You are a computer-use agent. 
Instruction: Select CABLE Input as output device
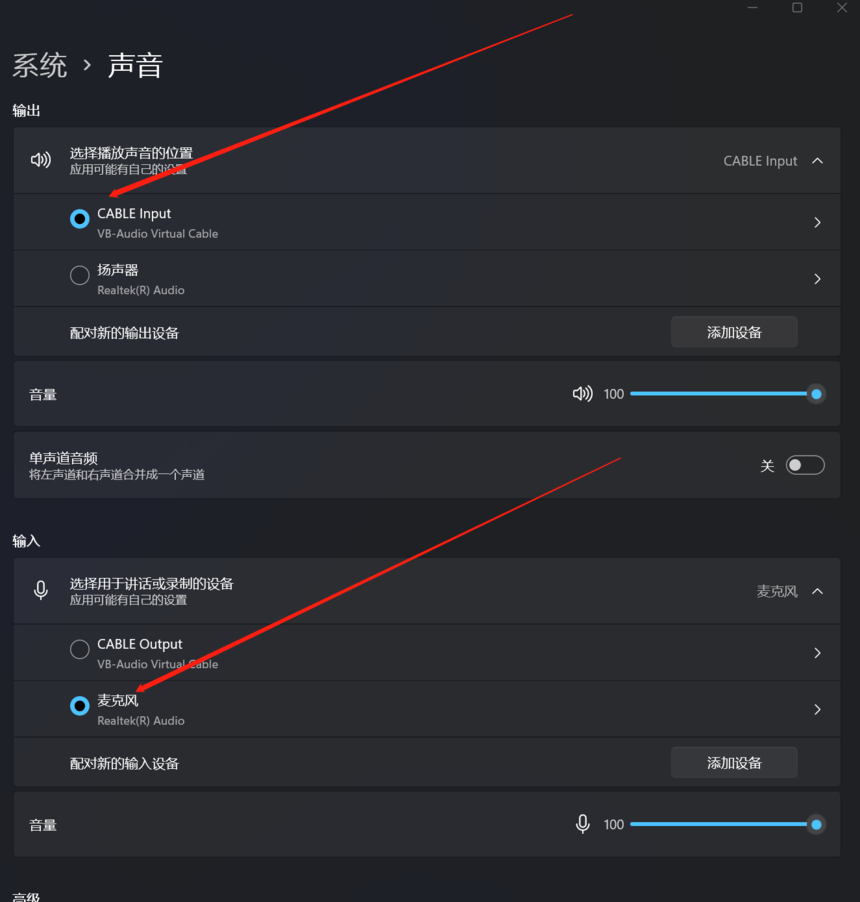coord(79,219)
